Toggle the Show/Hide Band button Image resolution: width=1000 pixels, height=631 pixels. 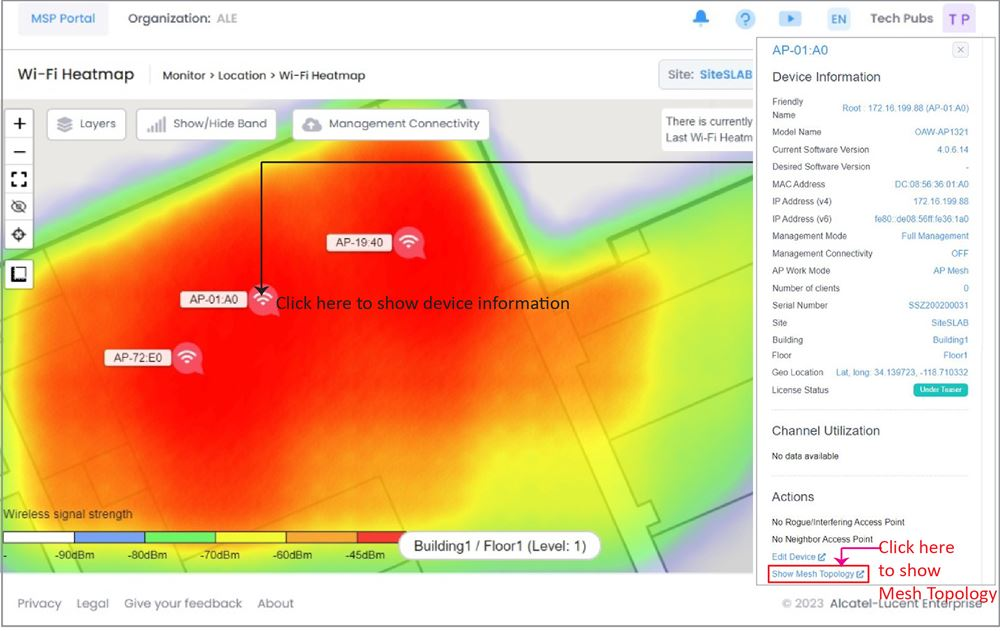coord(207,124)
